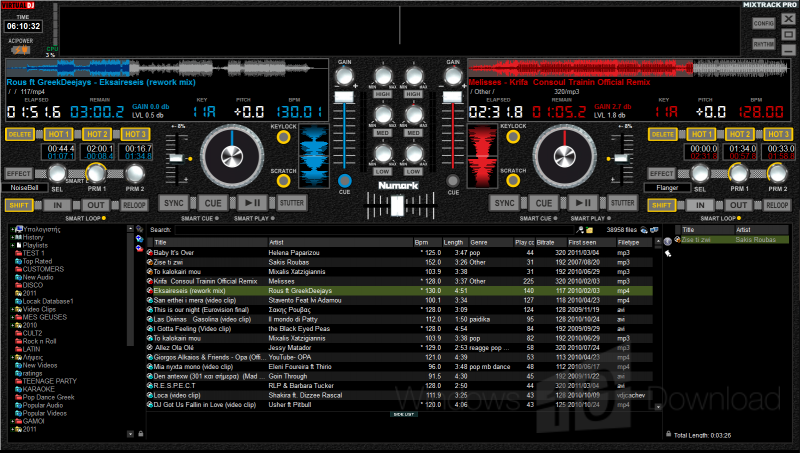Click the right deck SYNC button

pos(505,203)
